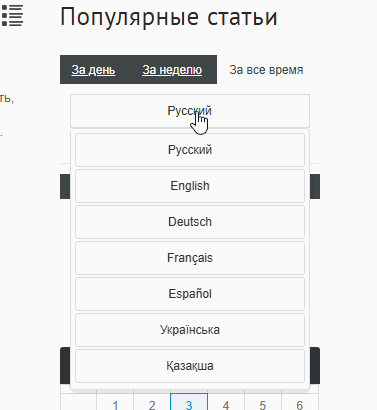
Task: Click highlighted number 3 cell
Action: (x=189, y=403)
